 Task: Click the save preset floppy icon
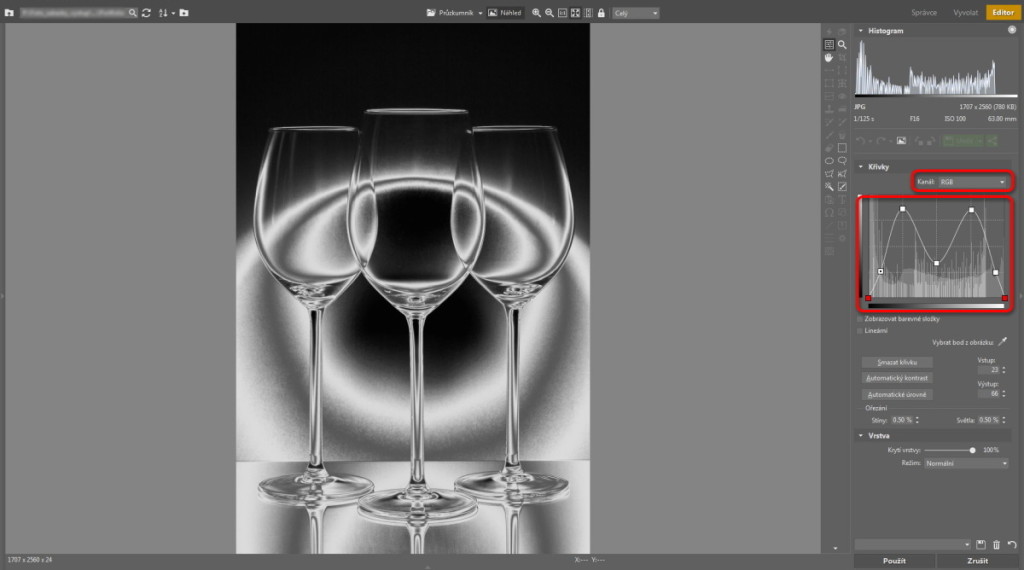(981, 545)
